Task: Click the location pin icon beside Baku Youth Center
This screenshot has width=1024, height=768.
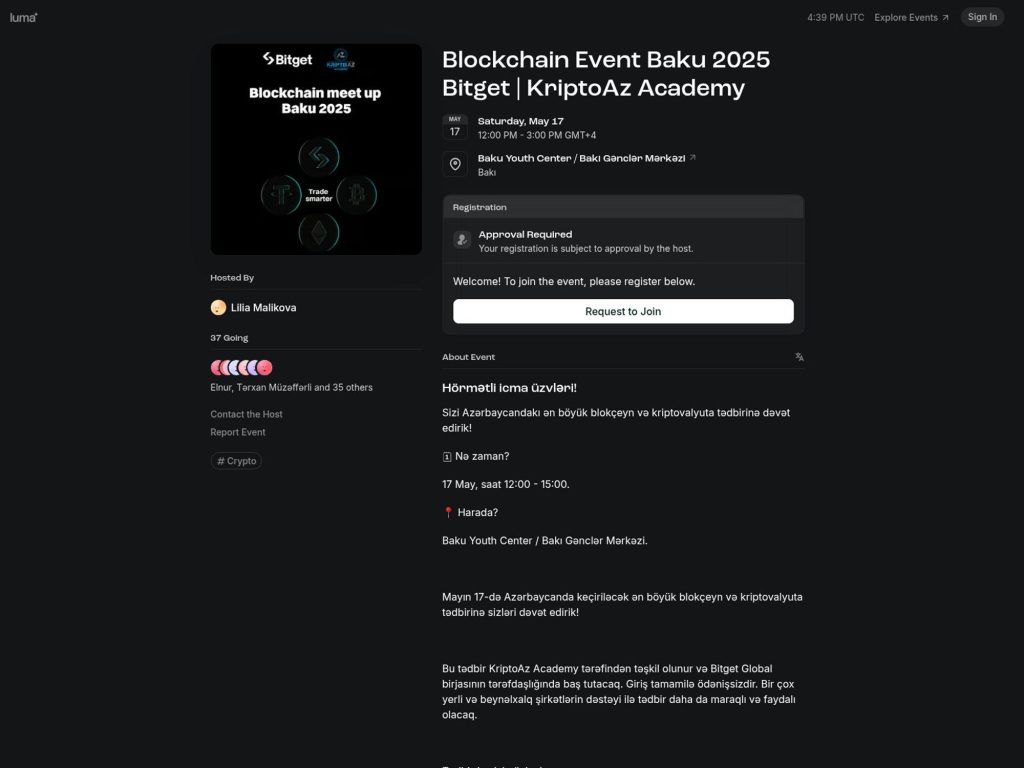Action: [455, 163]
